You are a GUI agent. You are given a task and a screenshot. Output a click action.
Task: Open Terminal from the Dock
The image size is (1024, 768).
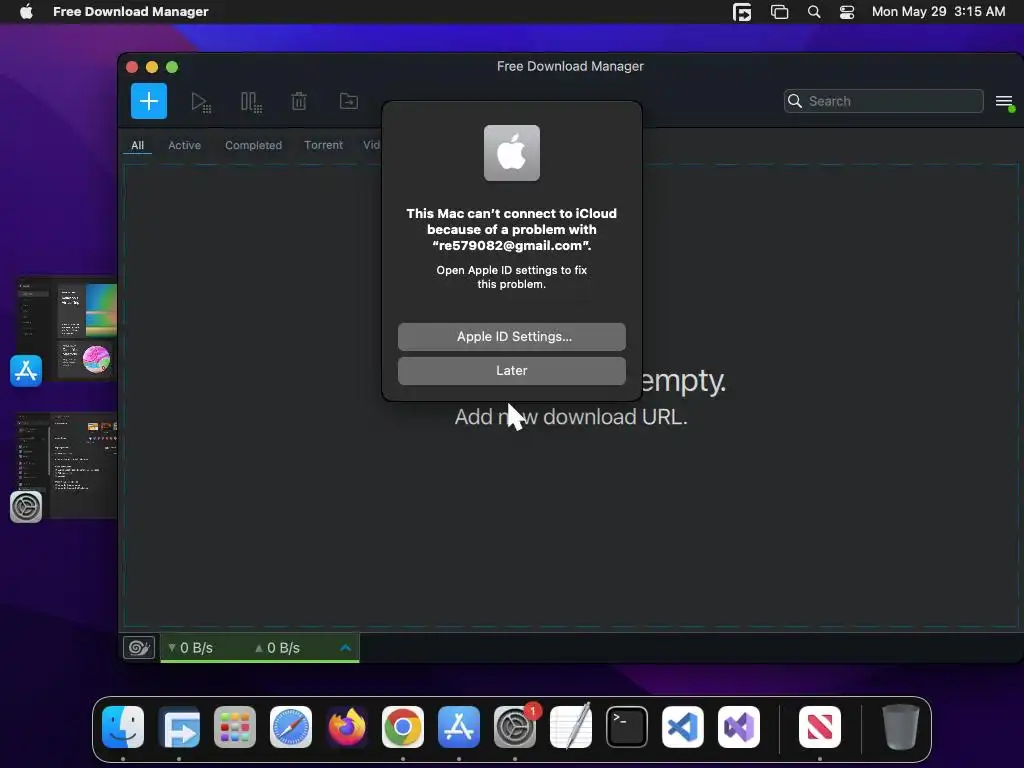627,727
